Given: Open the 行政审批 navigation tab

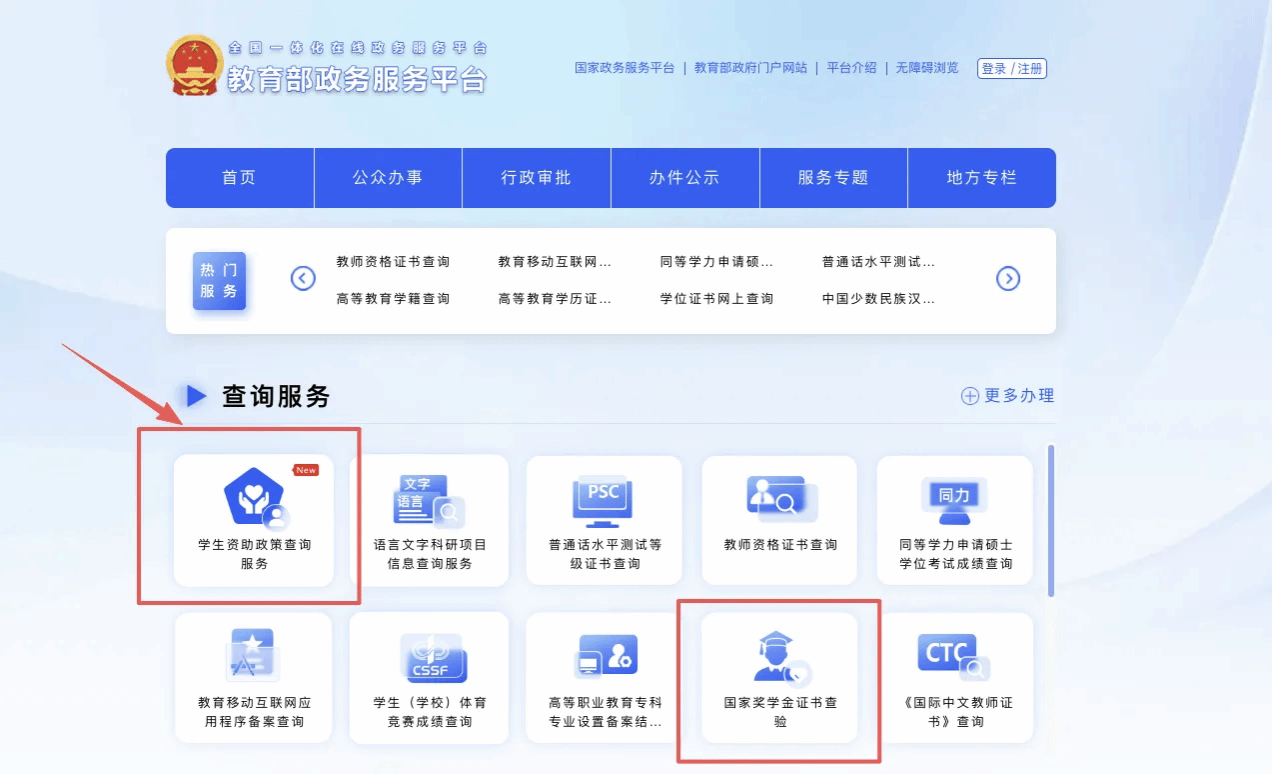Looking at the screenshot, I should point(536,178).
